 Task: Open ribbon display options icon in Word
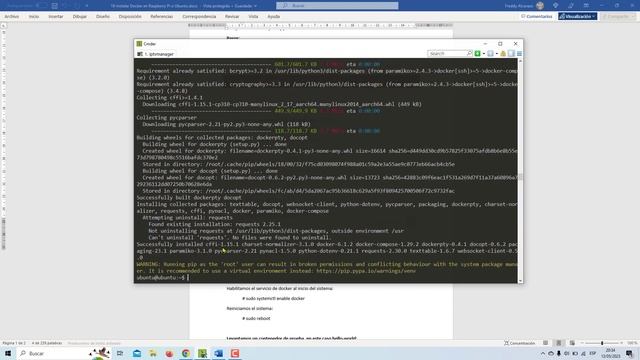click(x=586, y=6)
